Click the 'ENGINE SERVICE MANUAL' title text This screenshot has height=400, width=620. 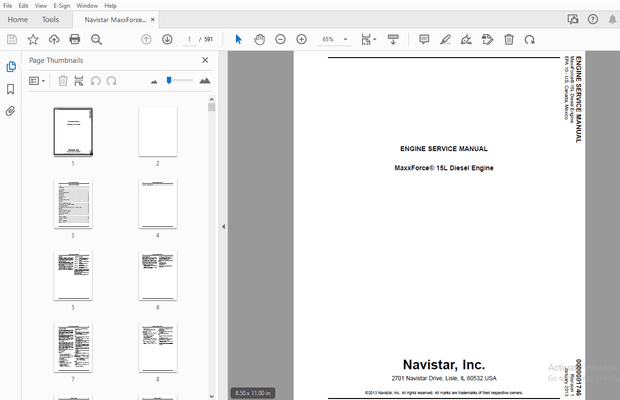click(x=444, y=149)
